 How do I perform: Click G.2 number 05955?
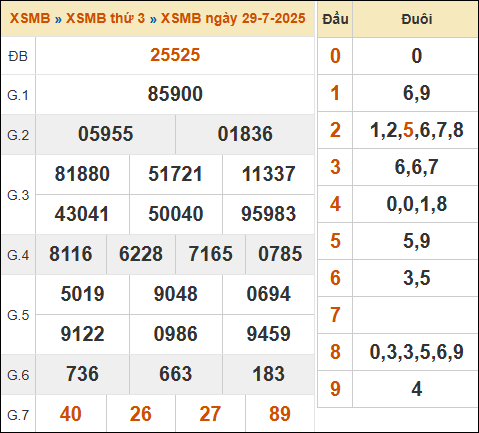coord(106,134)
